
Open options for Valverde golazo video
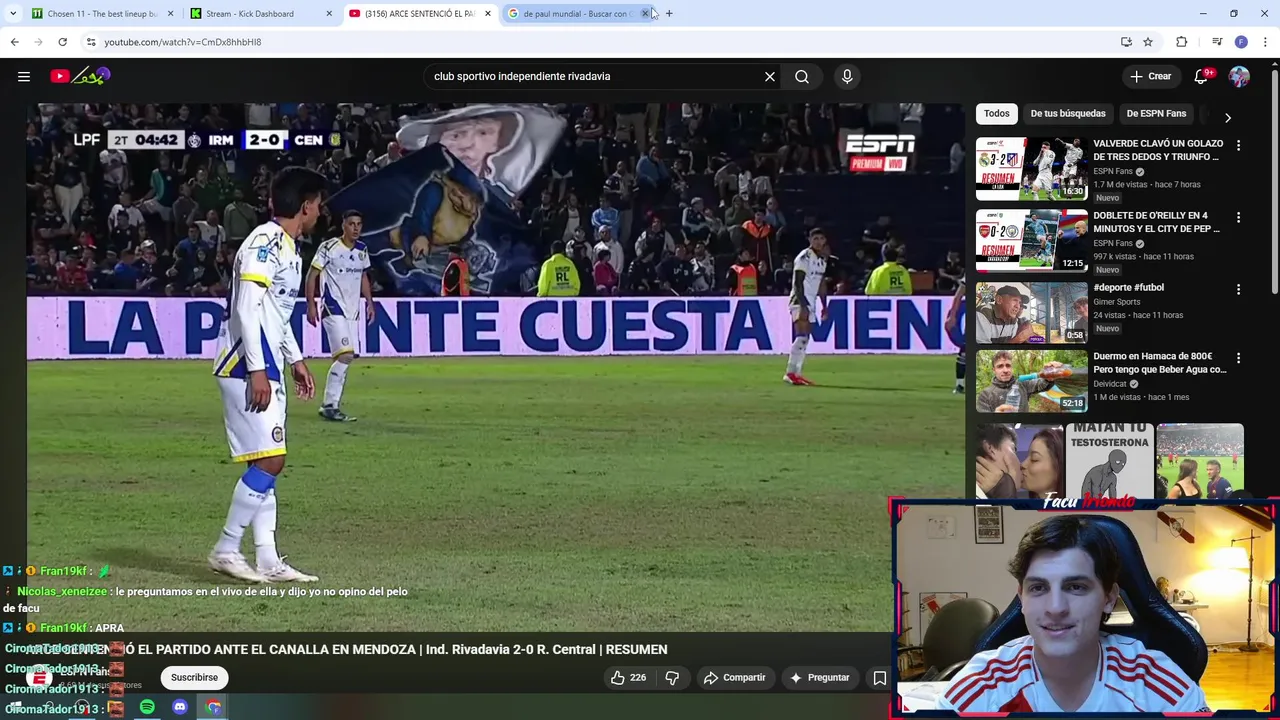tap(1238, 145)
